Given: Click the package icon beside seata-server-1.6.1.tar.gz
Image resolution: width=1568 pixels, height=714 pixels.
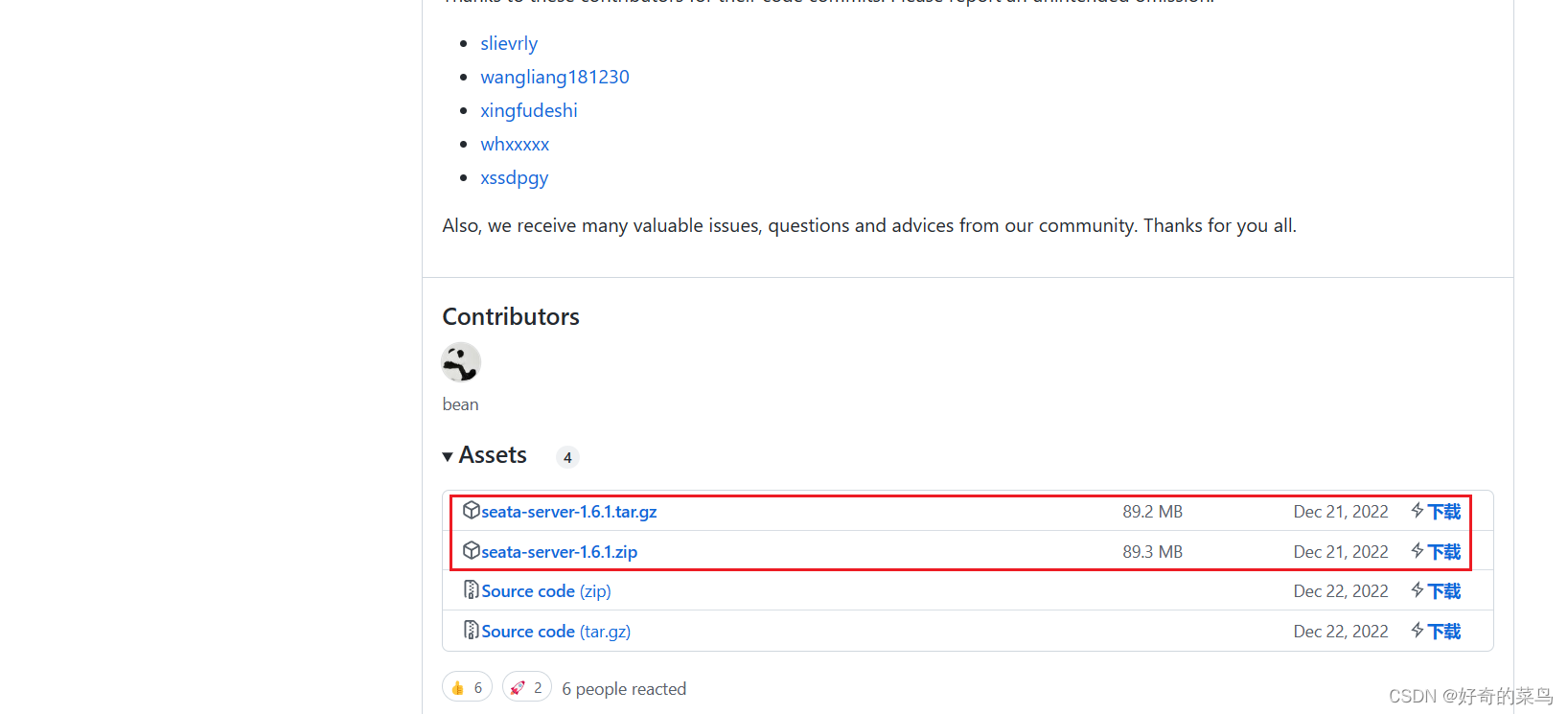Looking at the screenshot, I should (x=472, y=510).
